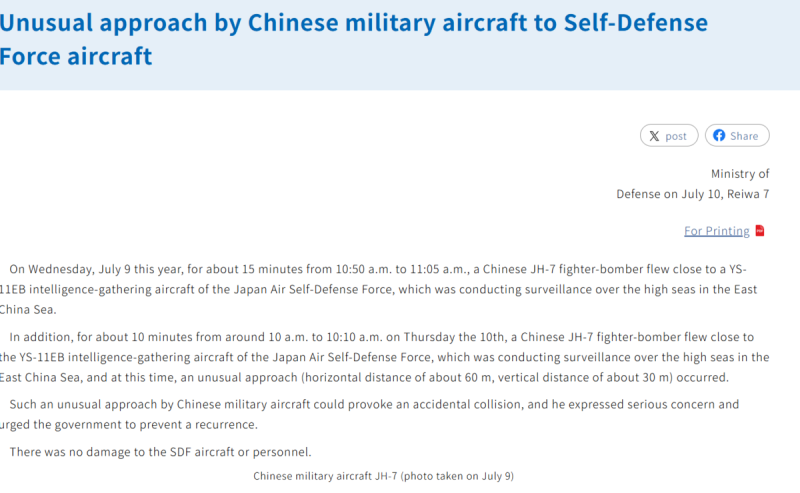
Task: Click the X logo in the post button
Action: pos(654,136)
